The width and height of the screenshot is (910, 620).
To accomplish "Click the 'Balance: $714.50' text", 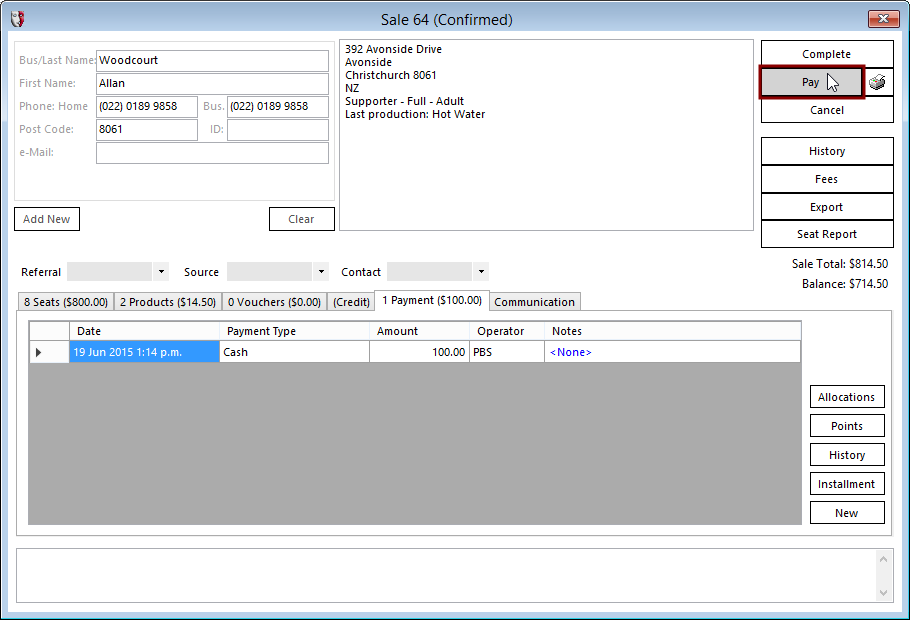I will (x=845, y=284).
